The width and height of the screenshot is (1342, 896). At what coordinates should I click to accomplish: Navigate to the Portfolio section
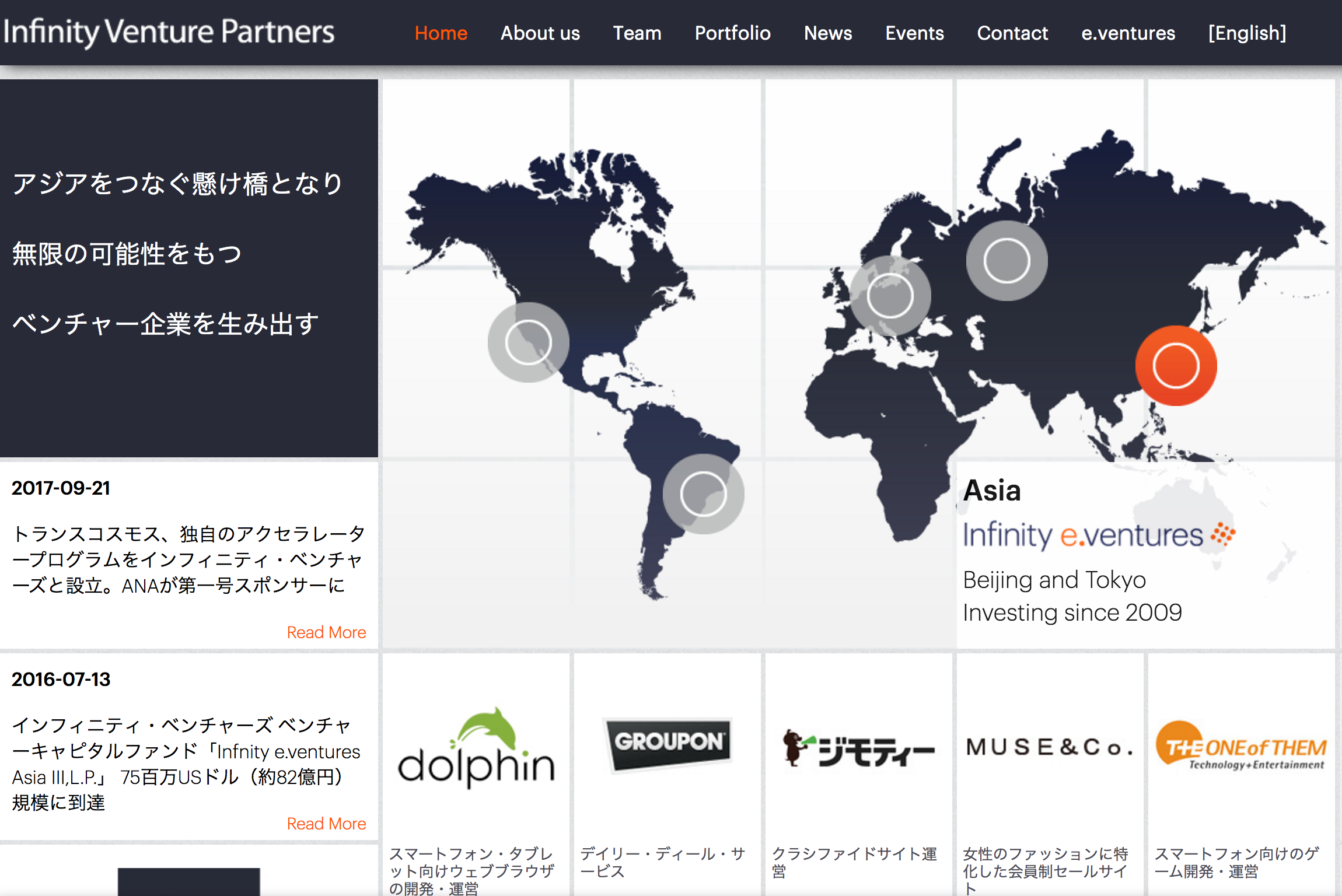pyautogui.click(x=732, y=33)
